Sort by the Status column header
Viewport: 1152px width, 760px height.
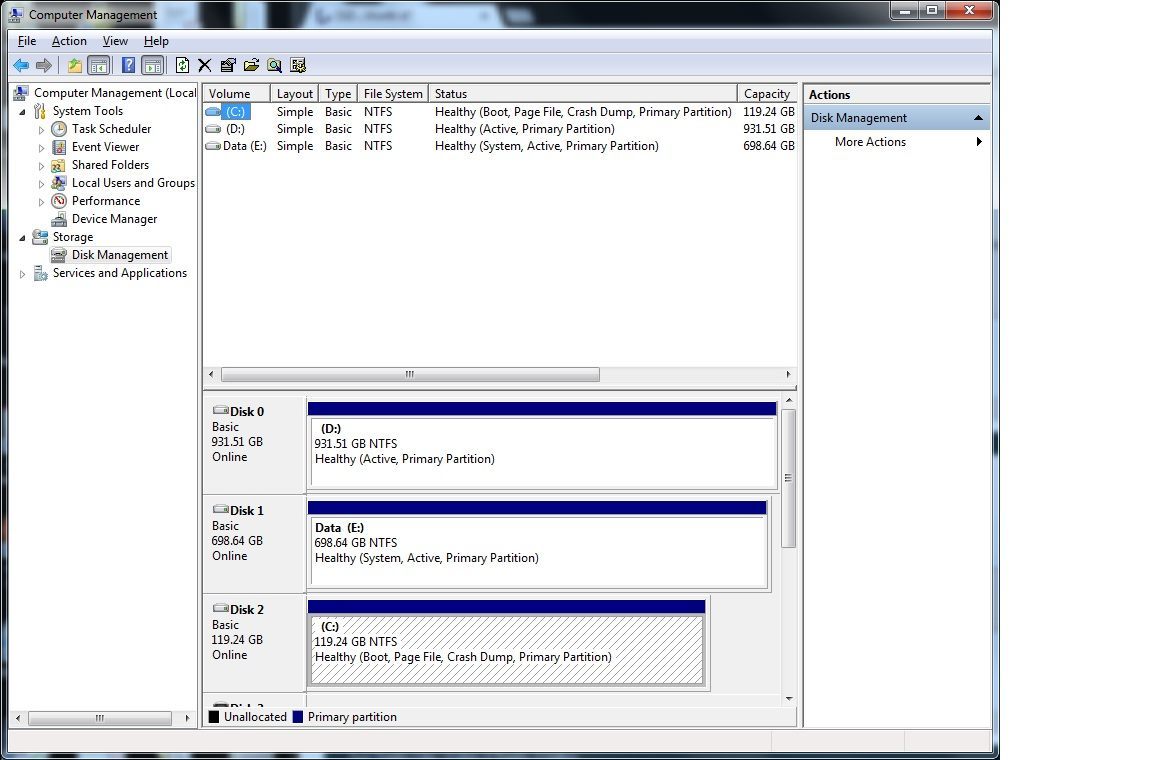(x=583, y=93)
